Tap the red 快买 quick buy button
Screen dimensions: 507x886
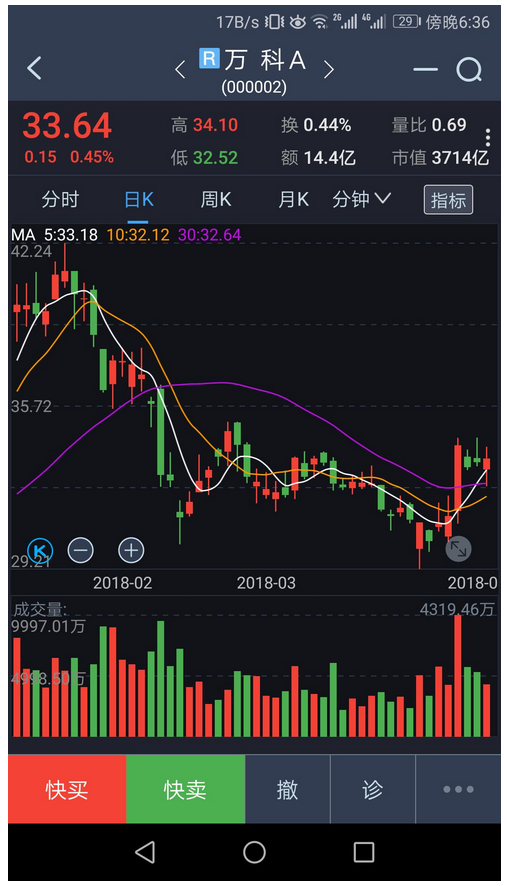click(67, 789)
